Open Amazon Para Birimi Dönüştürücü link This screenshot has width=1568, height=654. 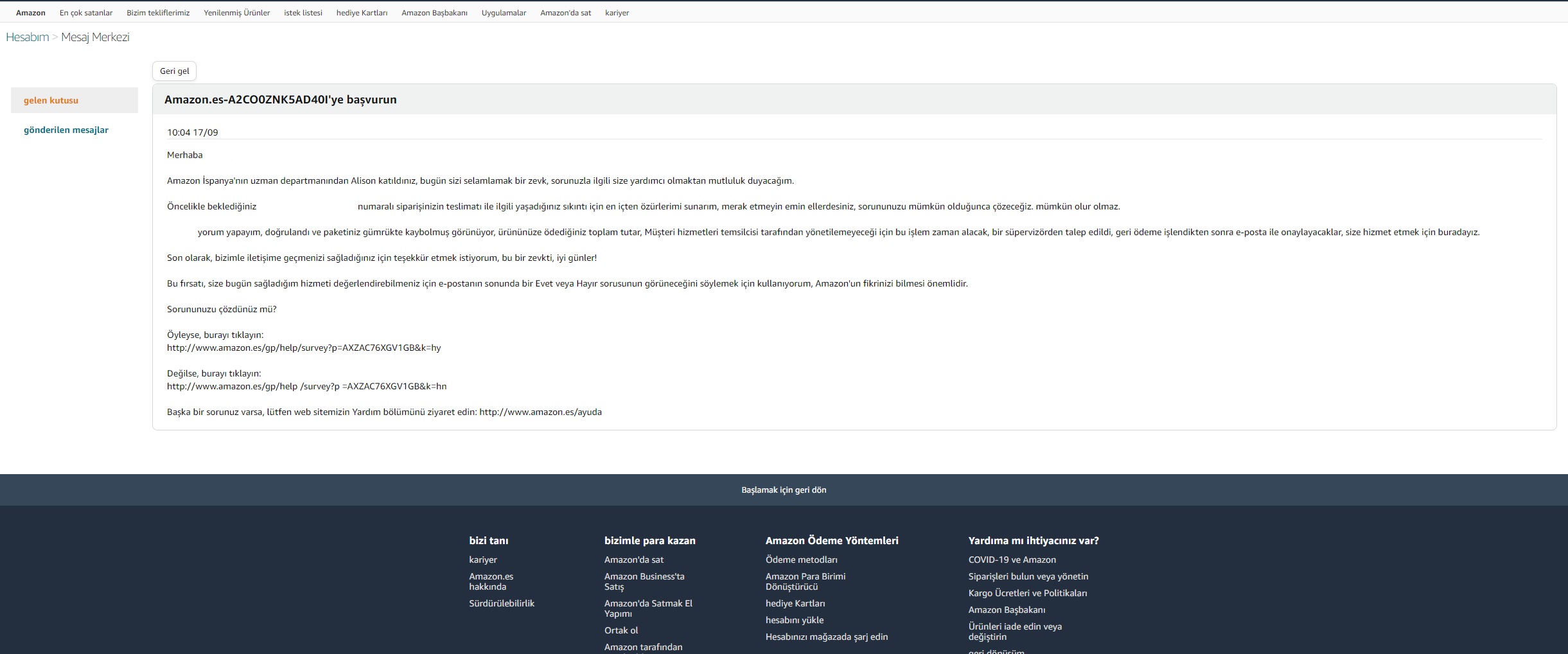point(806,581)
